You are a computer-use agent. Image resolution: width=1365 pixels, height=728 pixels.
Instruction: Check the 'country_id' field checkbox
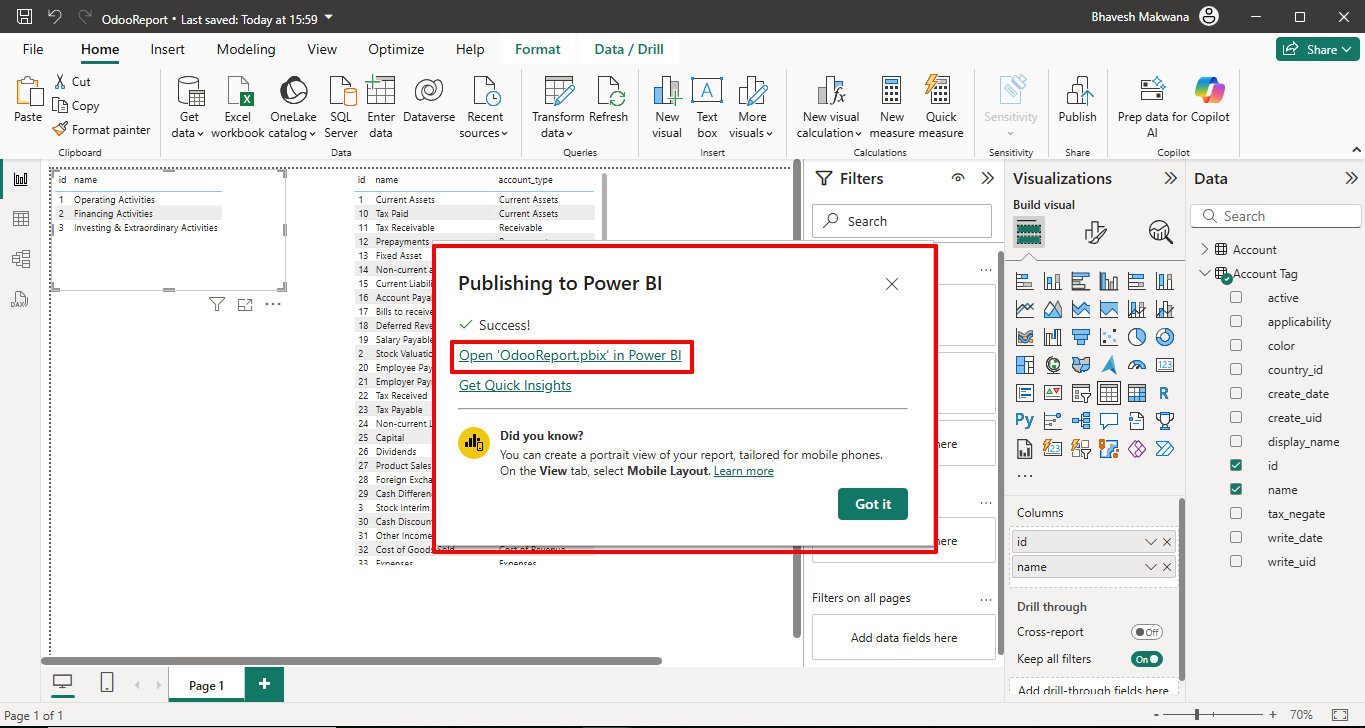click(x=1236, y=369)
